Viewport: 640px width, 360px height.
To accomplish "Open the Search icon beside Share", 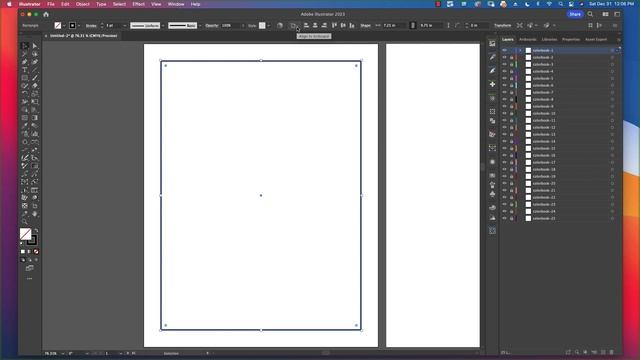I will 590,14.
